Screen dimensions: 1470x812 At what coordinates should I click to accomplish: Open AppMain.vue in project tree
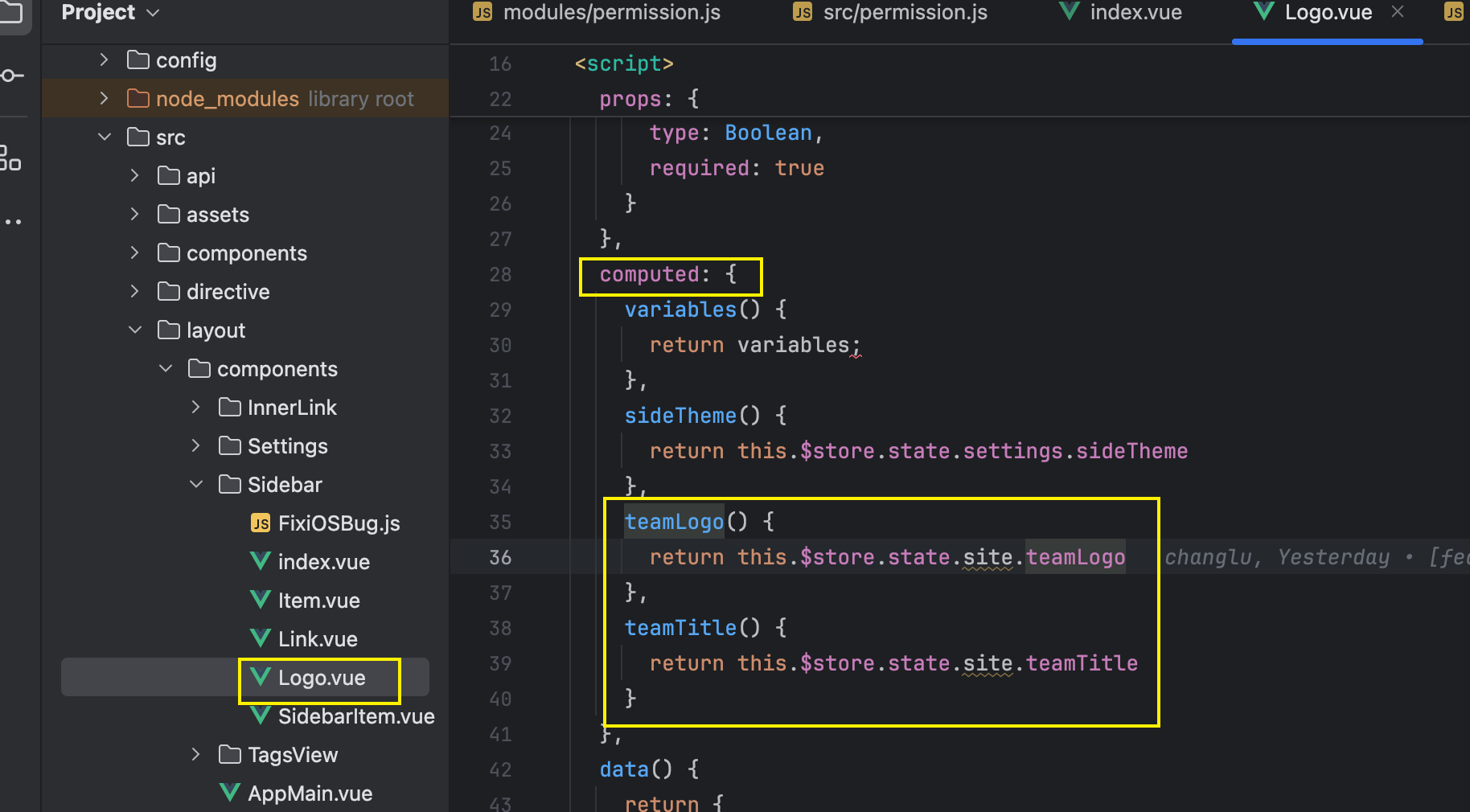point(310,794)
